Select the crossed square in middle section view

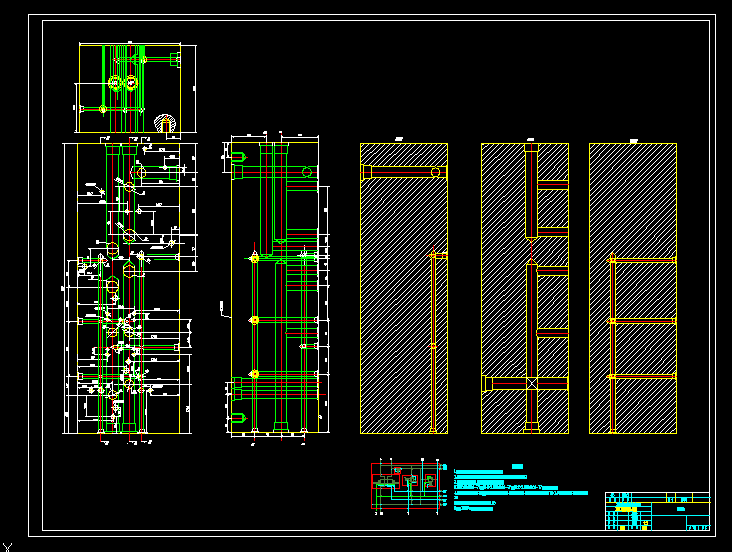point(532,383)
